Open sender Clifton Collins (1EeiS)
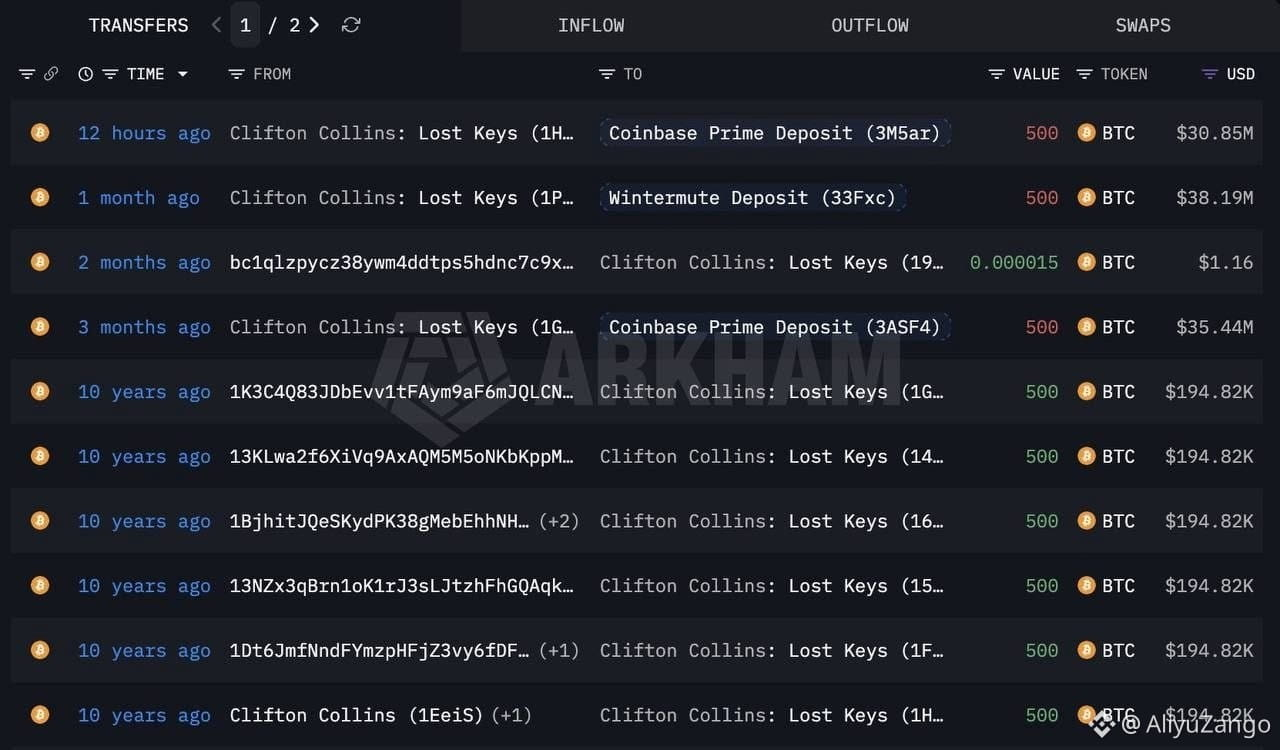Viewport: 1280px width, 750px height. [356, 715]
